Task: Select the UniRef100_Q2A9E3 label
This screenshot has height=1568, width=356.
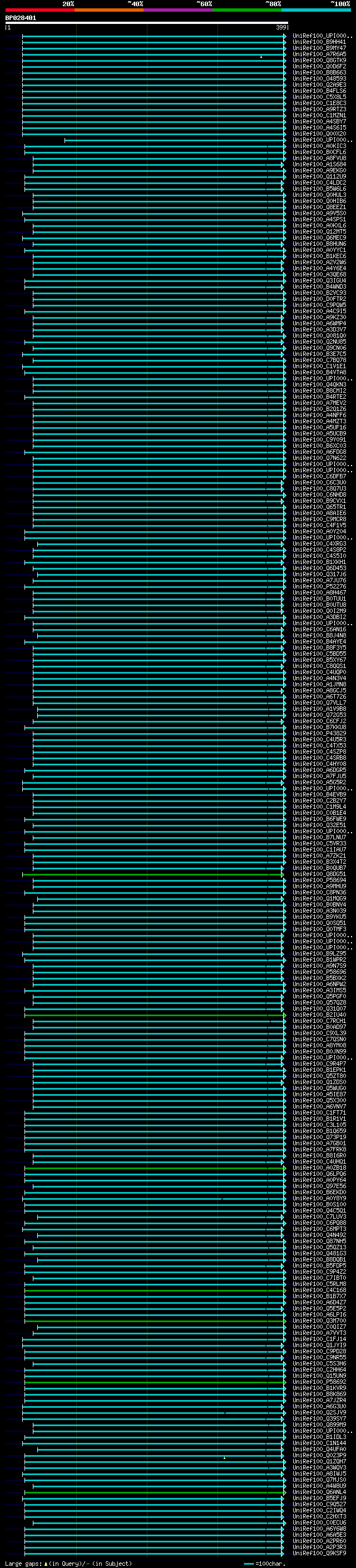Action: point(319,85)
